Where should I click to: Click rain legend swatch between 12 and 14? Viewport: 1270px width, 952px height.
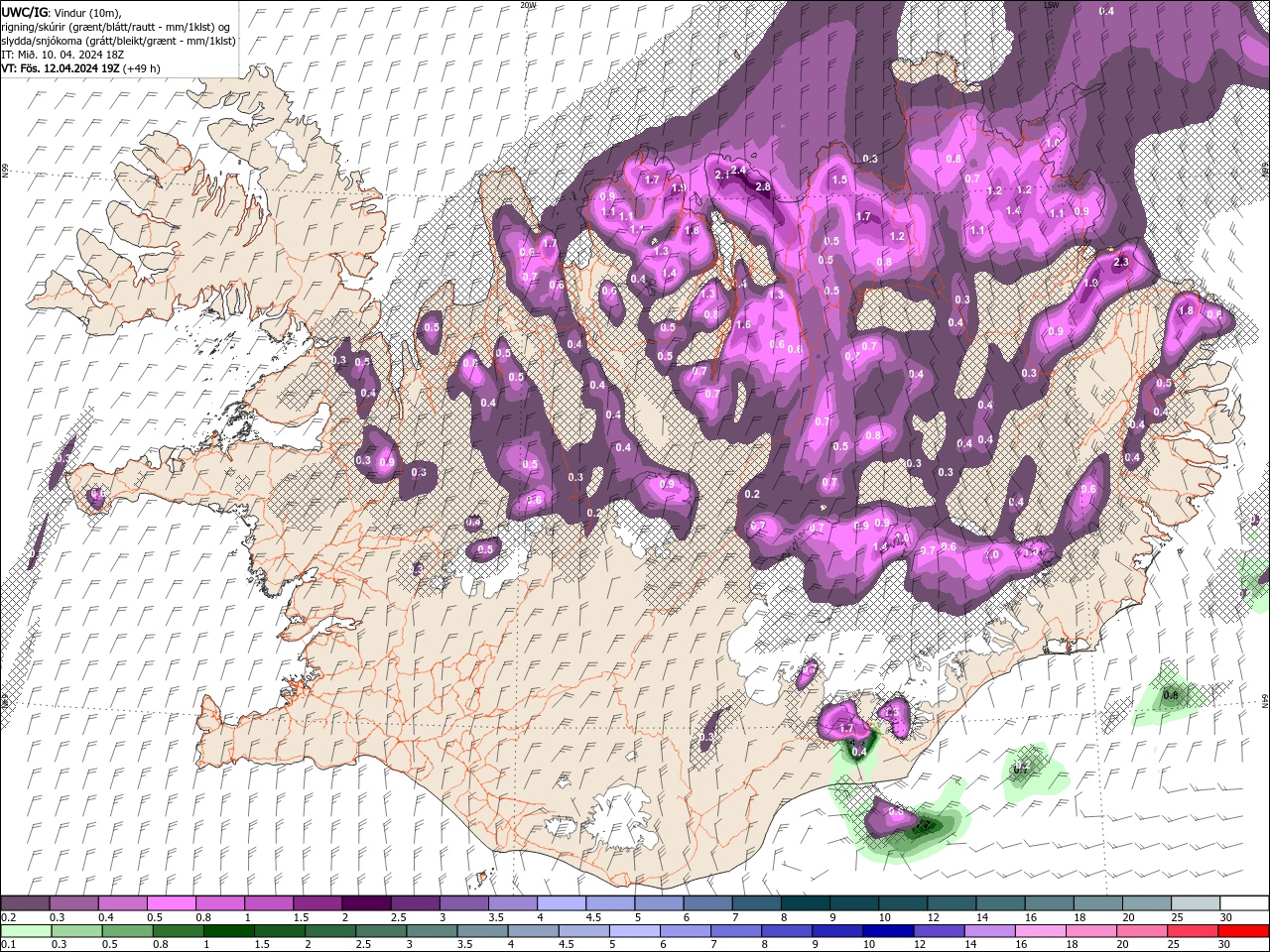pyautogui.click(x=938, y=931)
